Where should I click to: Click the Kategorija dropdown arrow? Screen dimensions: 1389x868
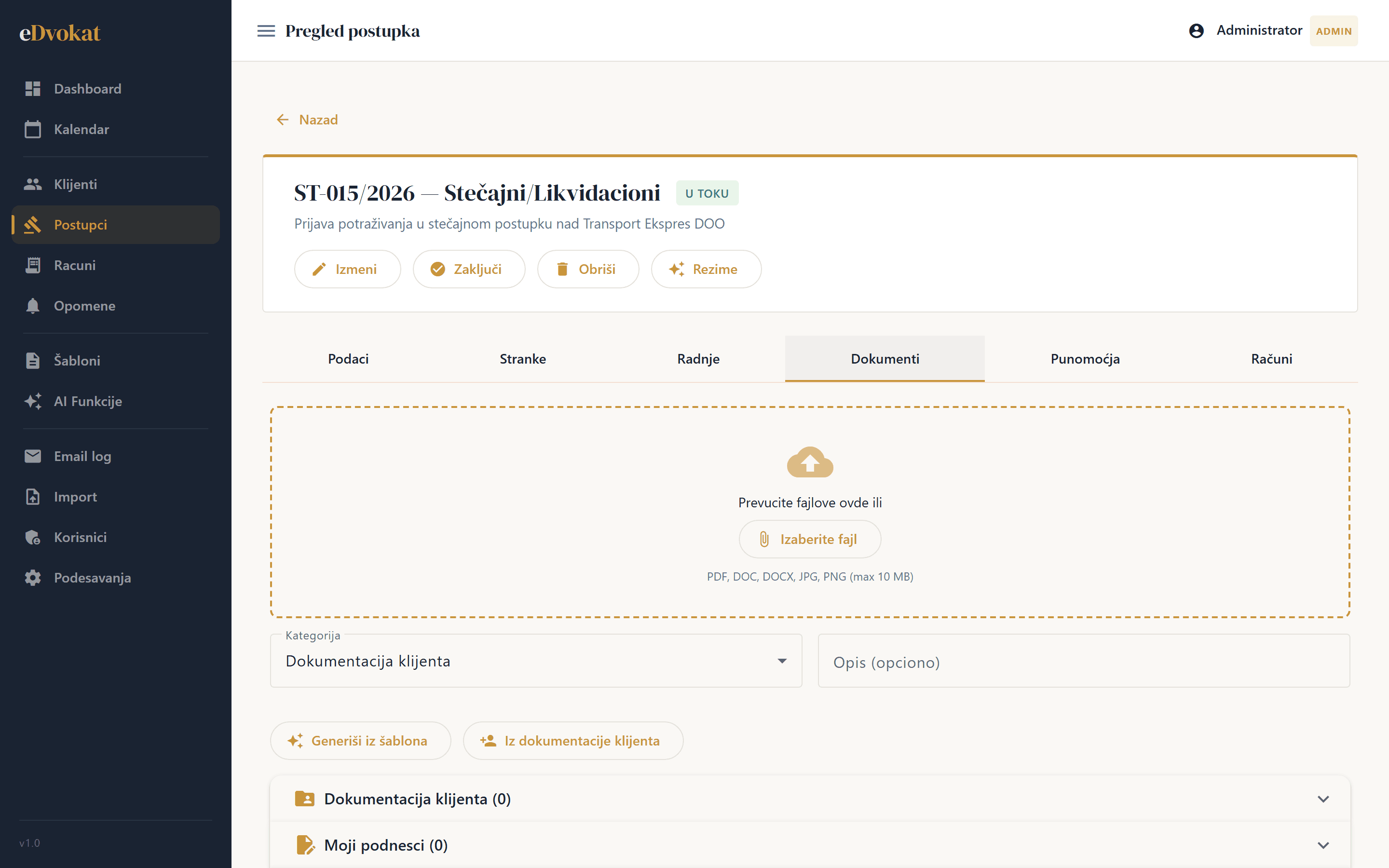(x=782, y=661)
